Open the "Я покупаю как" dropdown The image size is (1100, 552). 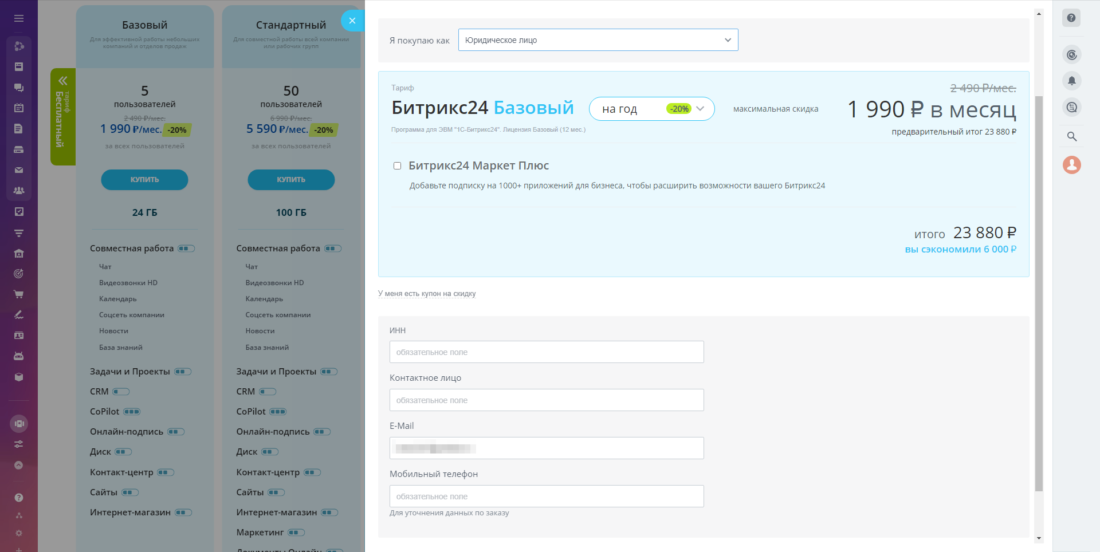coord(598,40)
